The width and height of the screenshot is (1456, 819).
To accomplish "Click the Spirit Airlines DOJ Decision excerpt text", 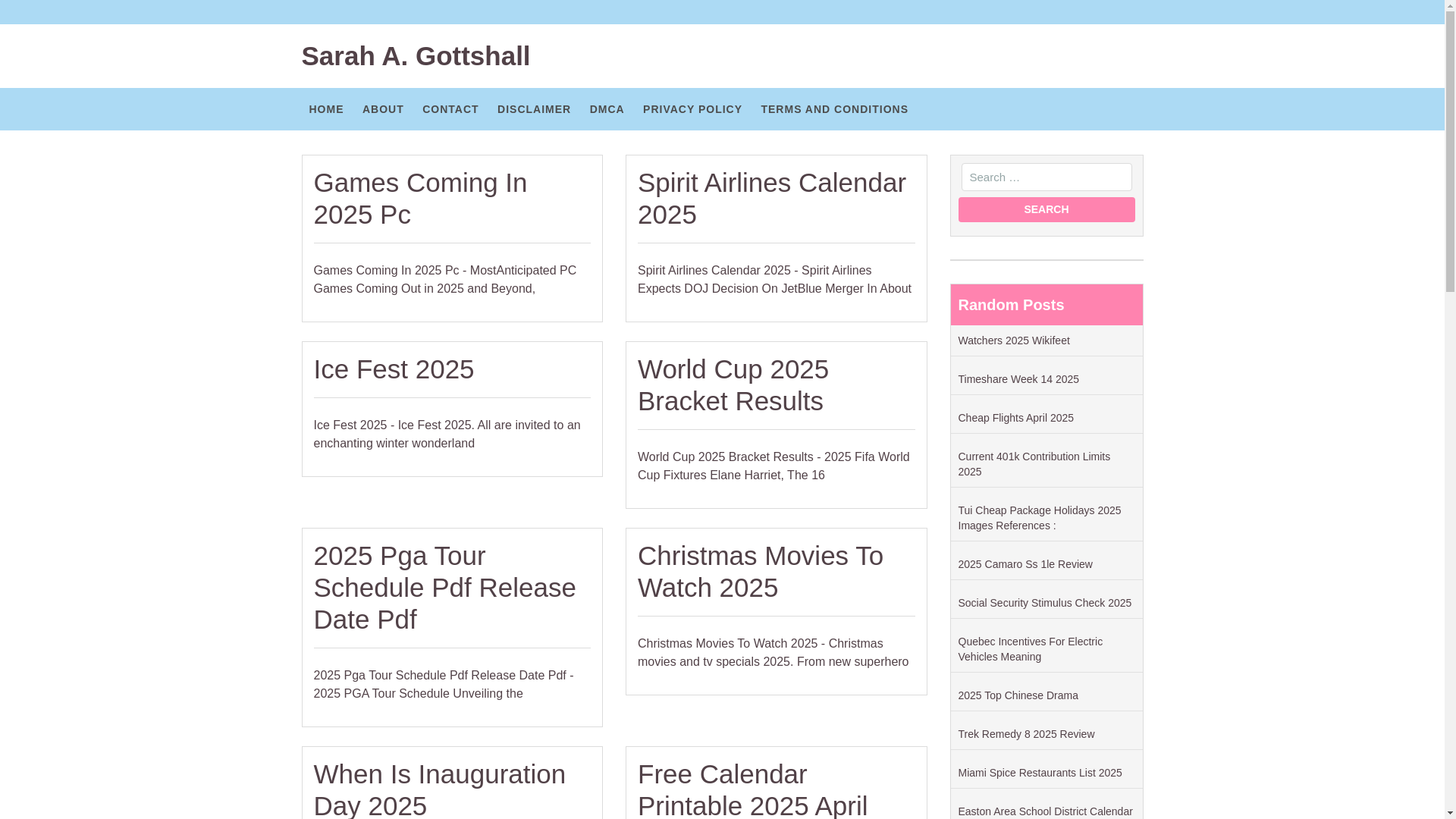I will click(x=774, y=280).
